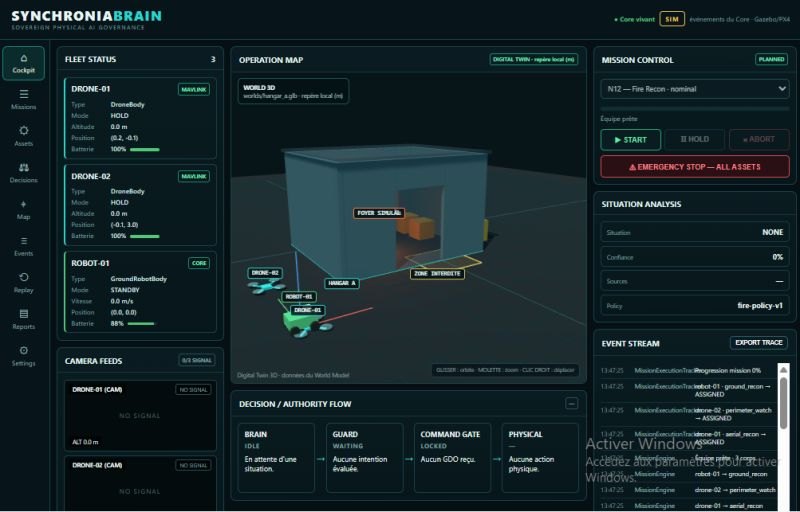Screen dimensions: 800x512
Task: Click the 0/3 SIGNAL camera badge
Action: [x=197, y=360]
